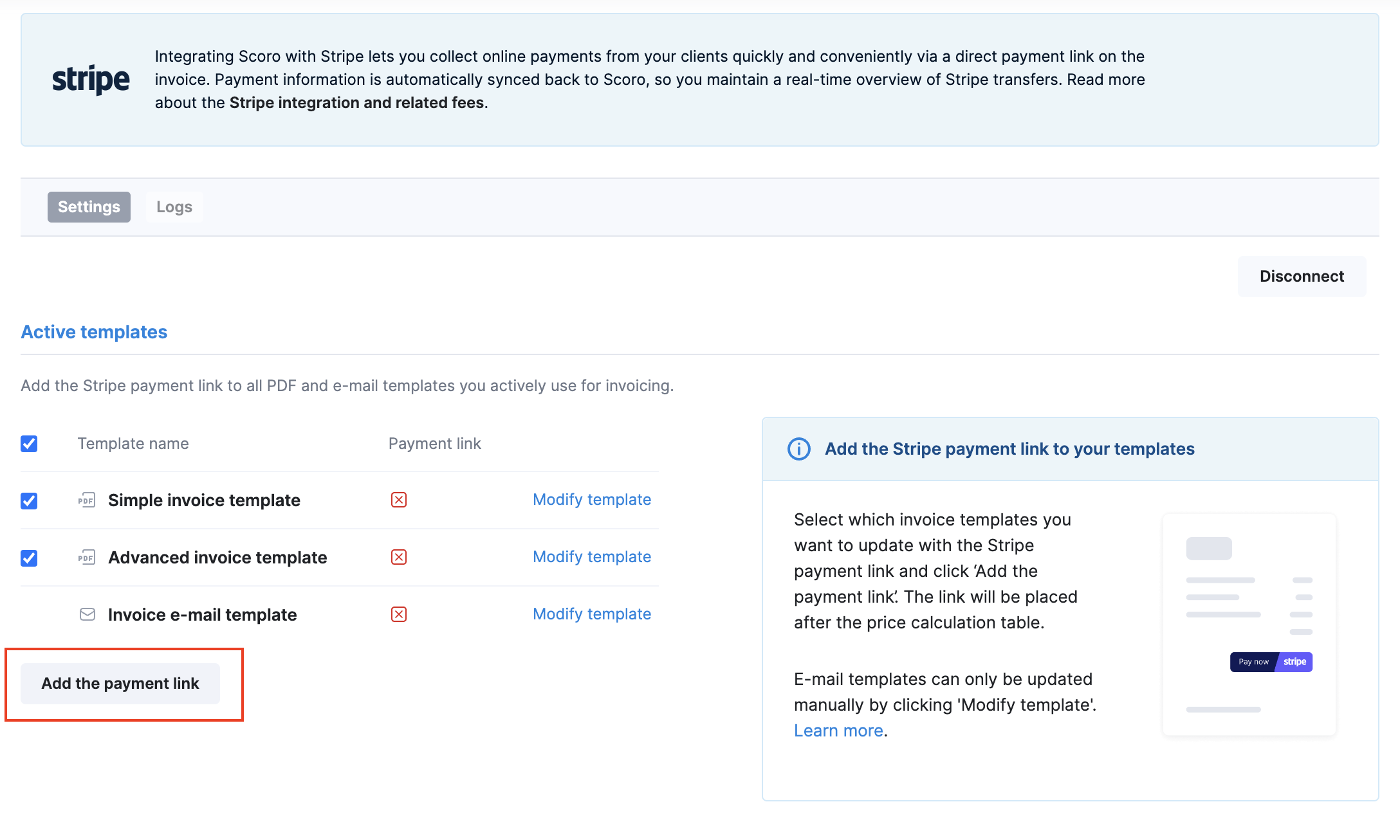
Task: Open Modify template for Invoice e-mail template
Action: (592, 614)
